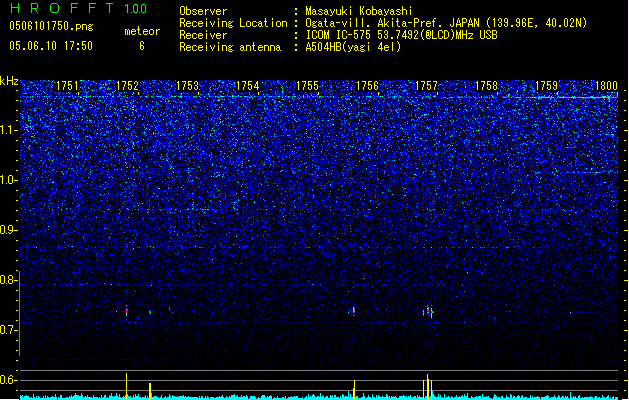Click the 1753 time axis marker

tap(187, 86)
